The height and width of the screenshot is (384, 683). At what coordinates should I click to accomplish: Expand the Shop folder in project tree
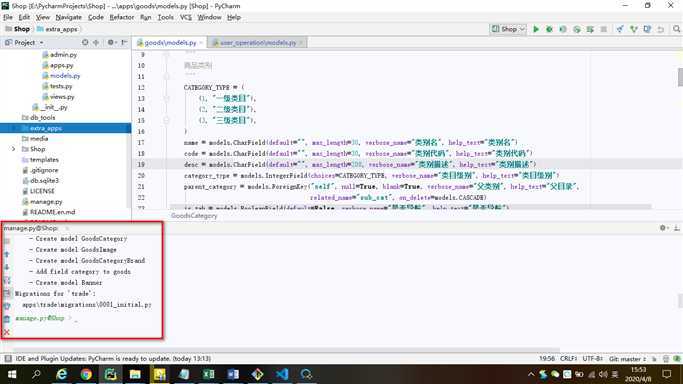pos(14,149)
